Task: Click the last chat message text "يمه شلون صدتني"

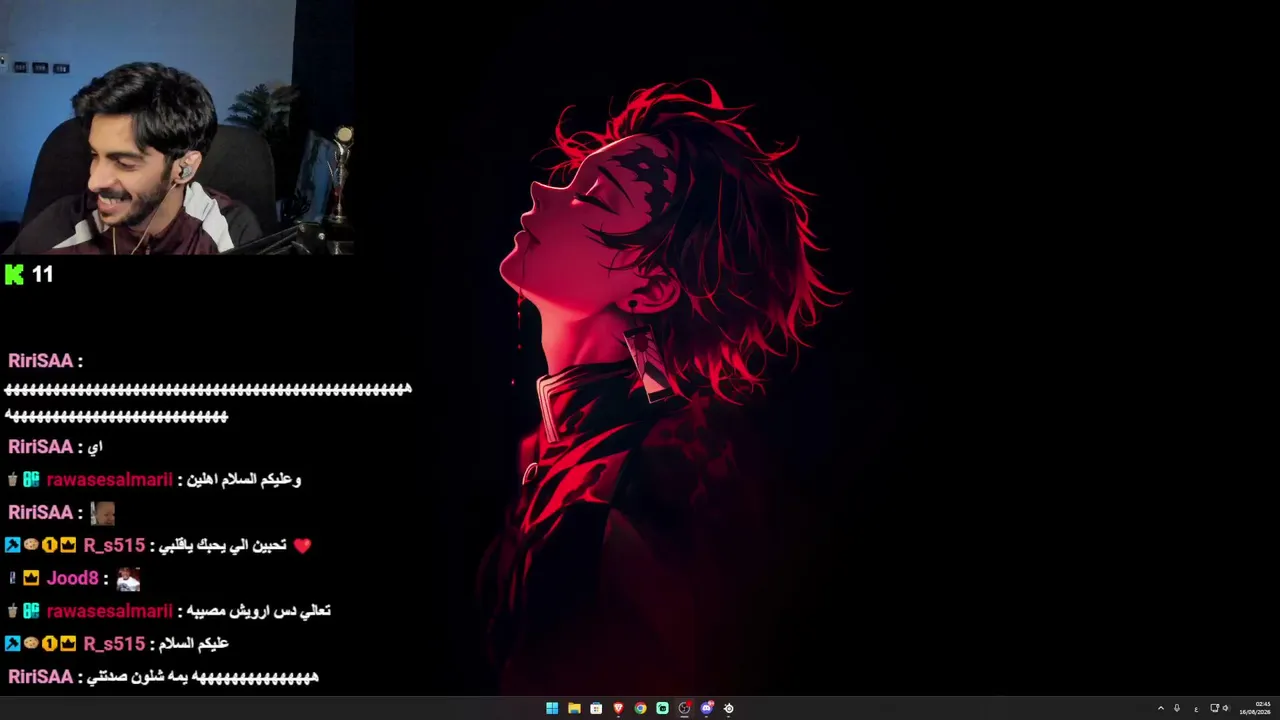Action: 137,677
